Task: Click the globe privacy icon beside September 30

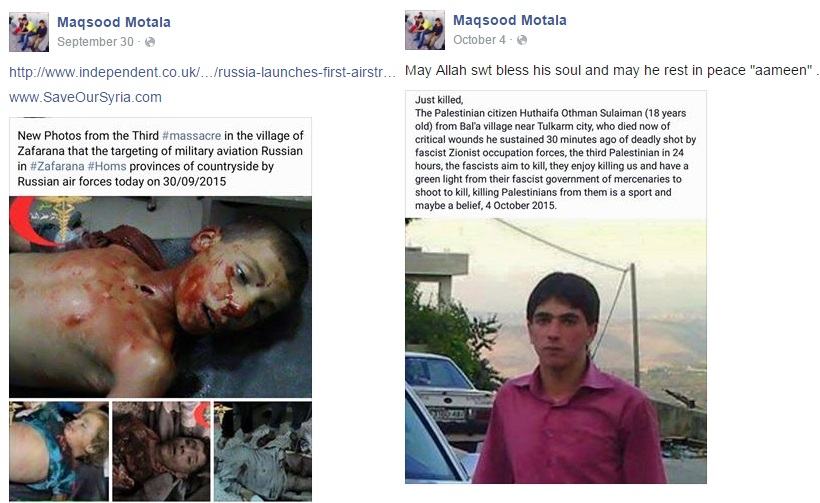Action: pos(150,42)
